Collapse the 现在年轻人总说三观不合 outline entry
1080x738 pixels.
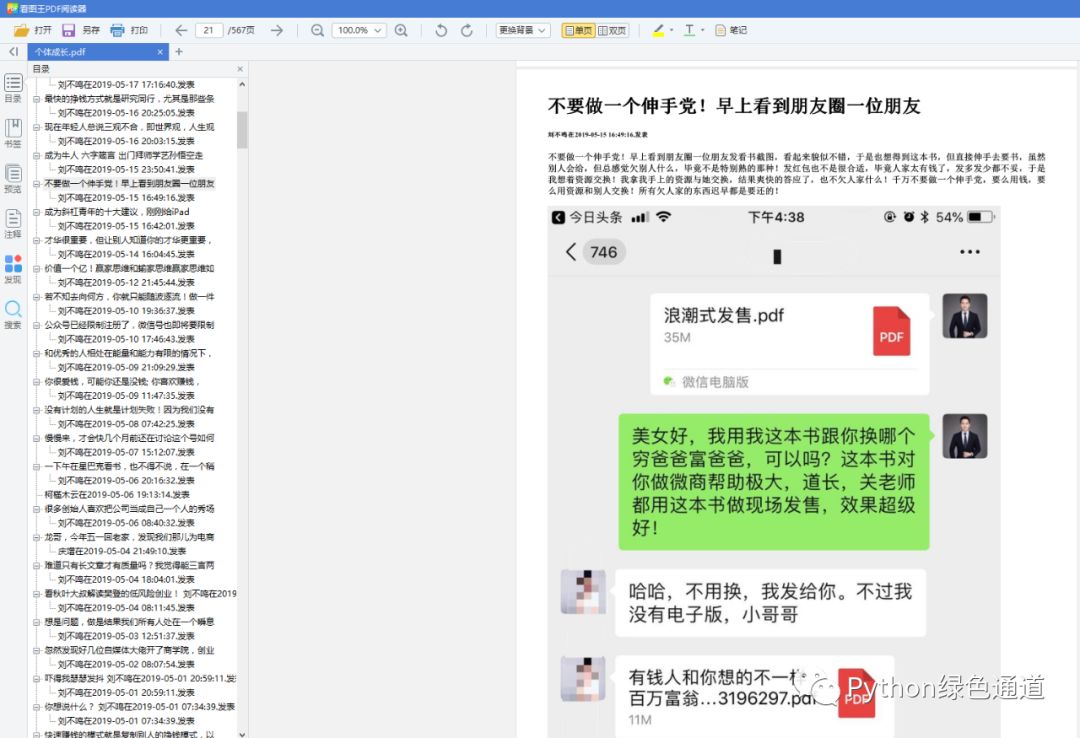pos(36,127)
